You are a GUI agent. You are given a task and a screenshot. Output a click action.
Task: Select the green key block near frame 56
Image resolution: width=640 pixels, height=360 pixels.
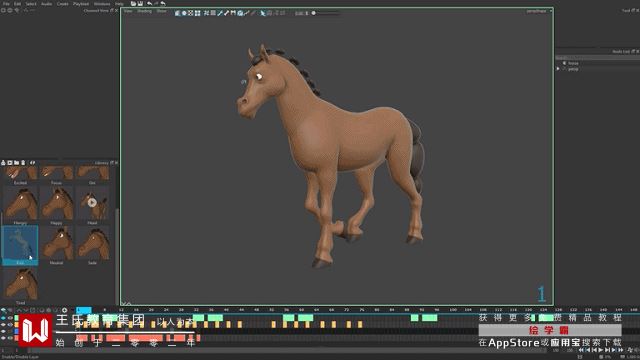289,318
